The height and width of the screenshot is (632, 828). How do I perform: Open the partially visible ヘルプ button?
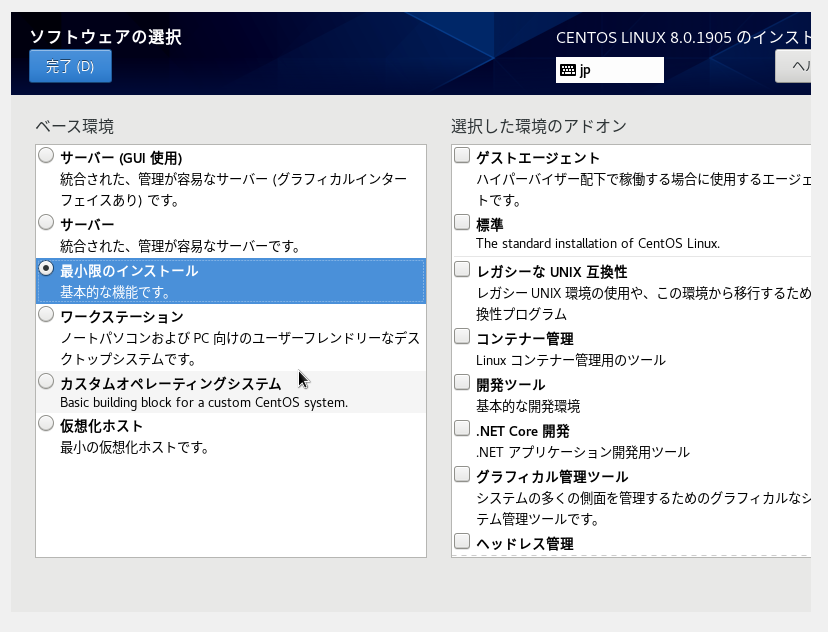793,67
